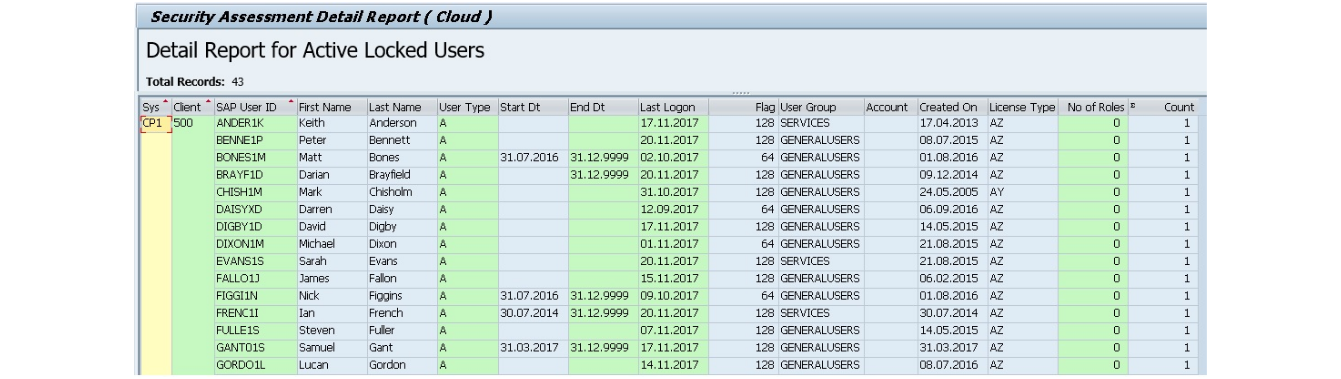The height and width of the screenshot is (379, 1341).
Task: Click last logon 09.10.2017 for Figgins
Action: tap(673, 295)
